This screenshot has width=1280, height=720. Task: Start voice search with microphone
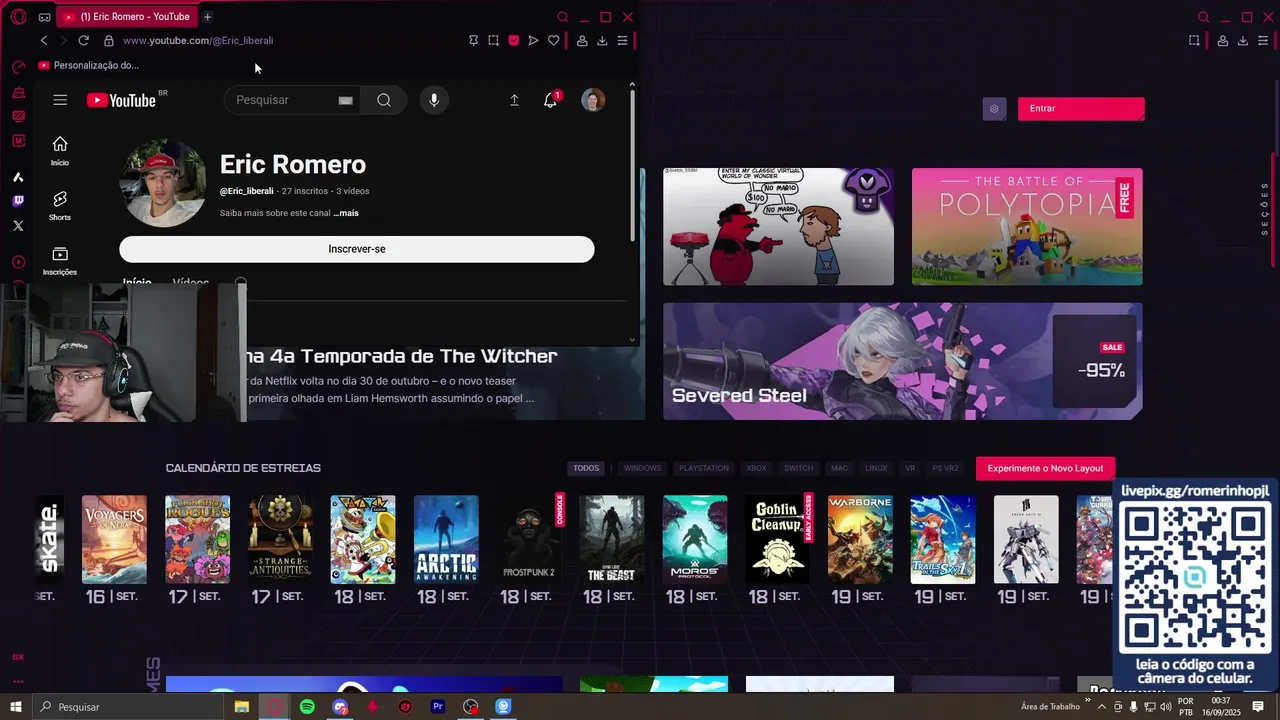pyautogui.click(x=434, y=100)
